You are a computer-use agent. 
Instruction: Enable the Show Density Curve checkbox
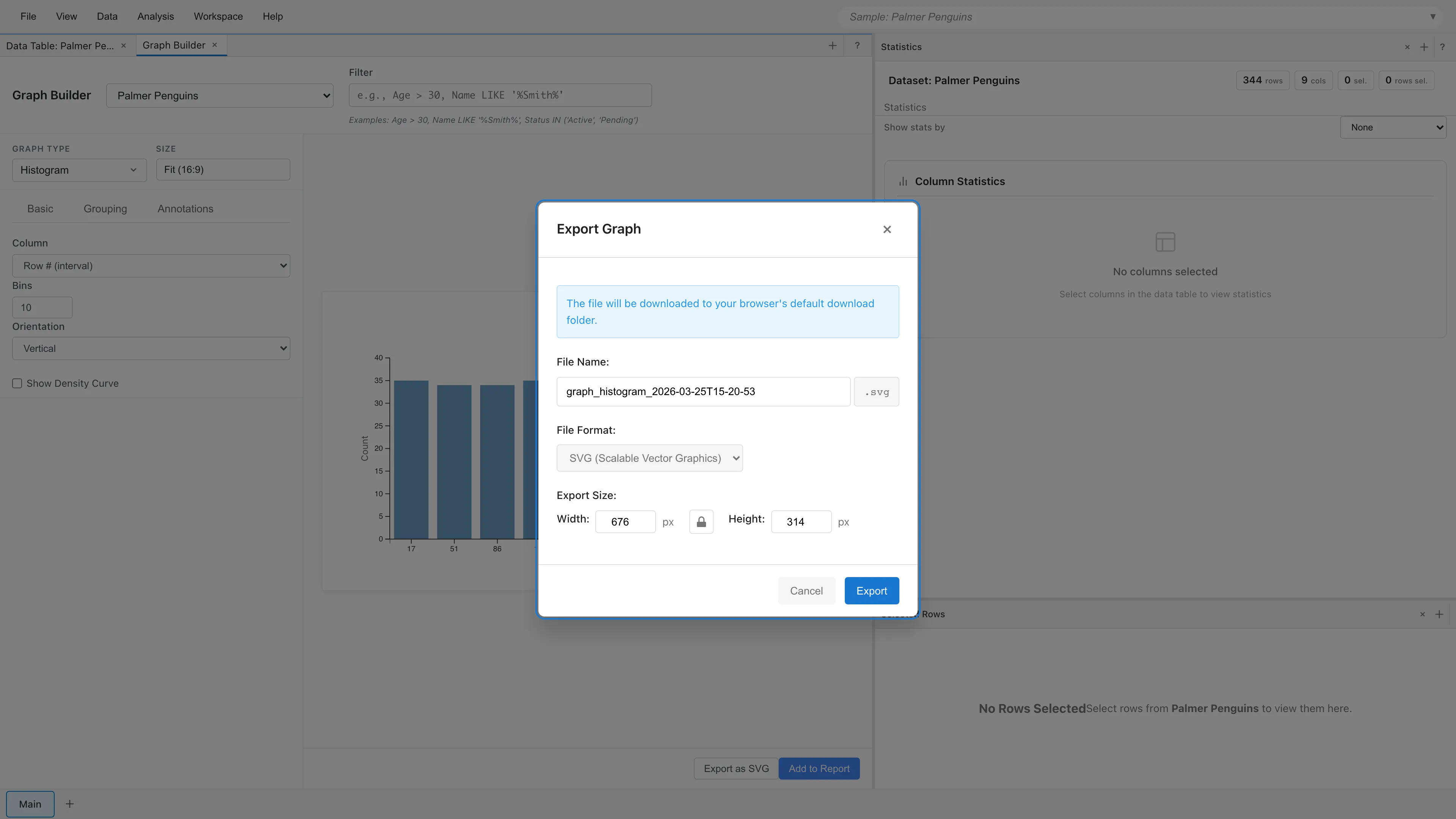[x=17, y=384]
